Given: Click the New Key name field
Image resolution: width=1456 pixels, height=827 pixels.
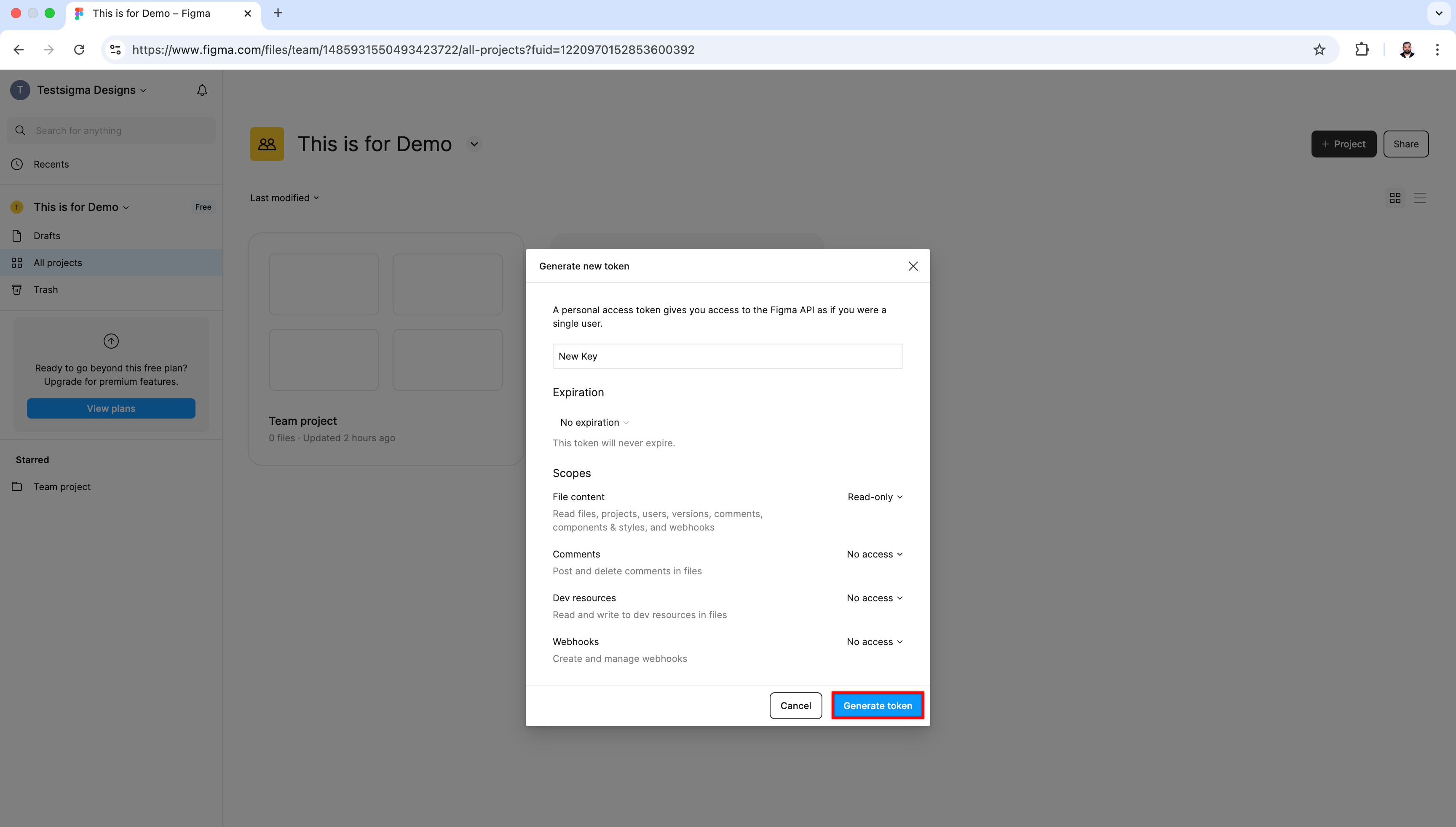Looking at the screenshot, I should coord(727,356).
